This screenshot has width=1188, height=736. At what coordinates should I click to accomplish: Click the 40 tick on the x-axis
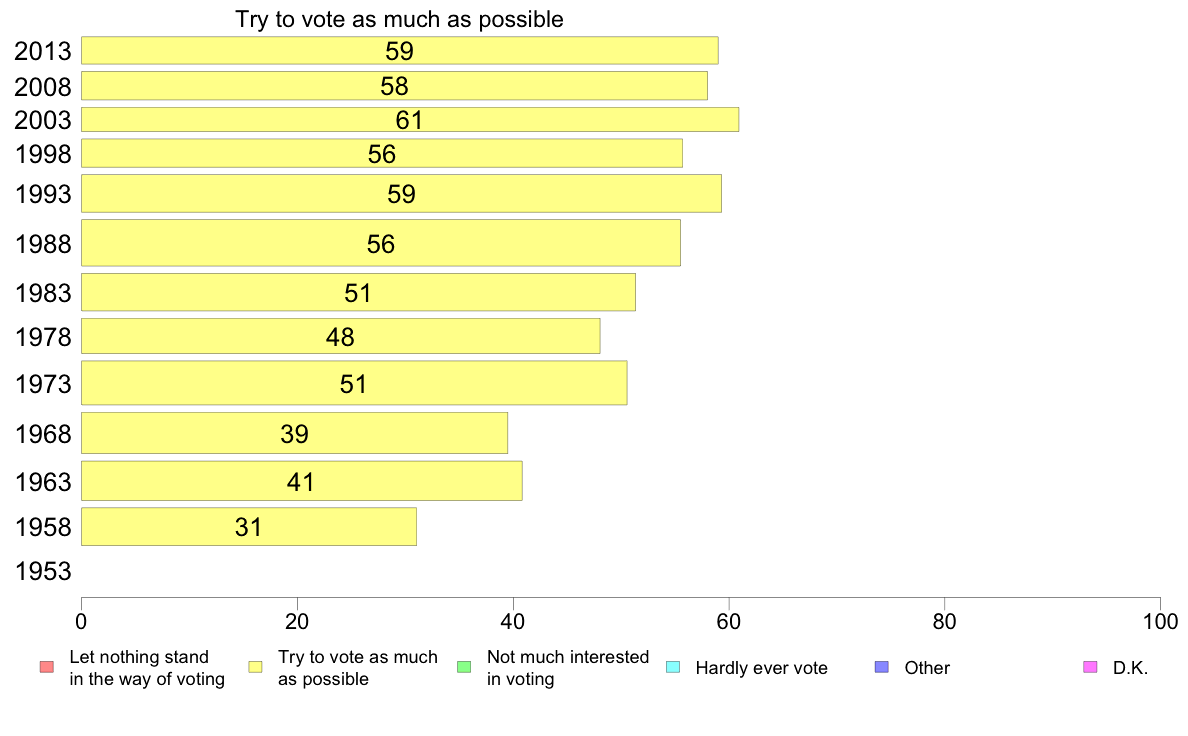(513, 622)
